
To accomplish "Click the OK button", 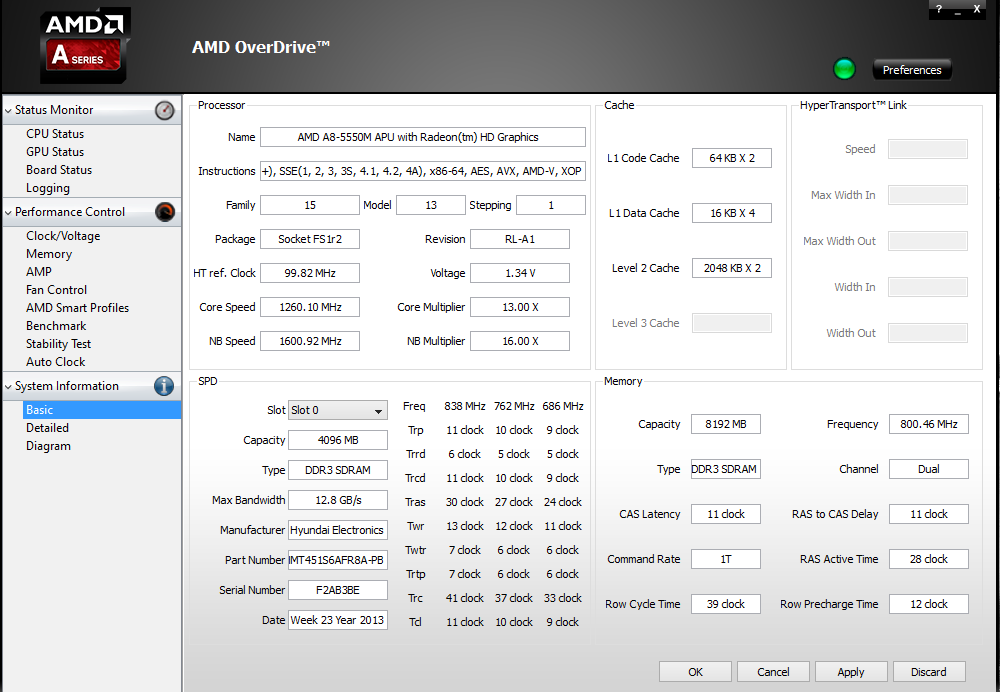I will 695,672.
